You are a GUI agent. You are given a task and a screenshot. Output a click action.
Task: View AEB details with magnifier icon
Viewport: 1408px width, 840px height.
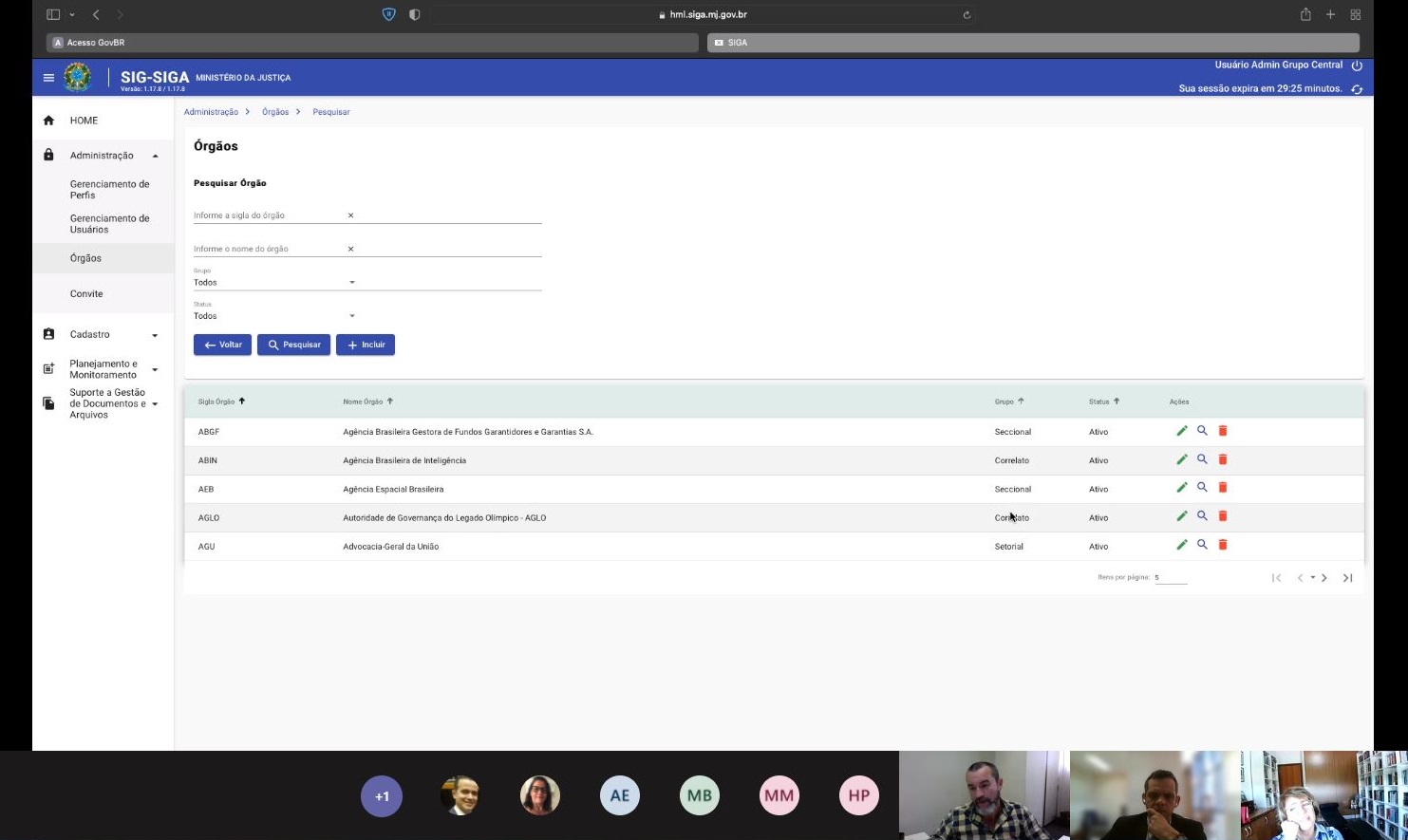[1202, 488]
